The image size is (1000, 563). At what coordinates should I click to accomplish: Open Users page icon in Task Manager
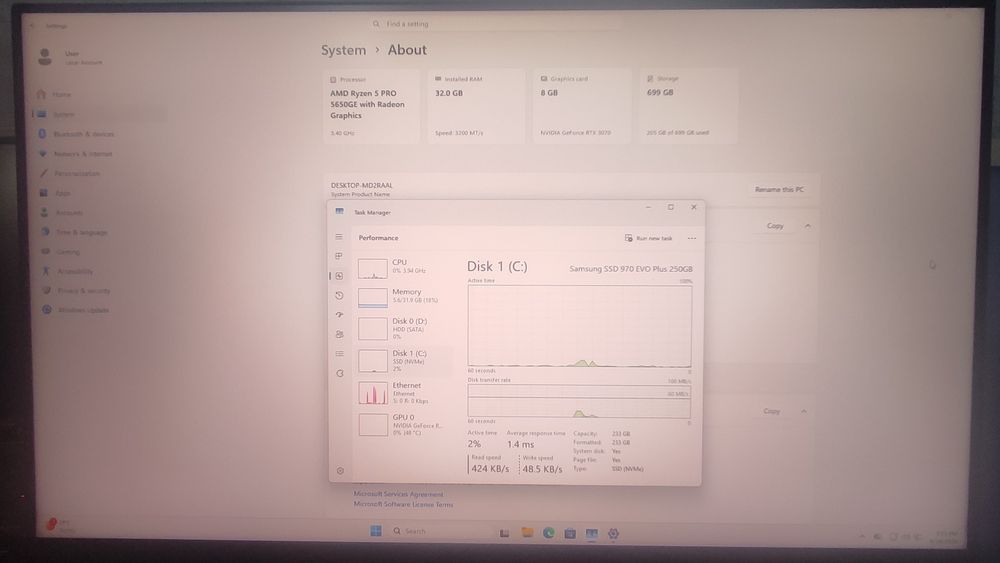[339, 334]
